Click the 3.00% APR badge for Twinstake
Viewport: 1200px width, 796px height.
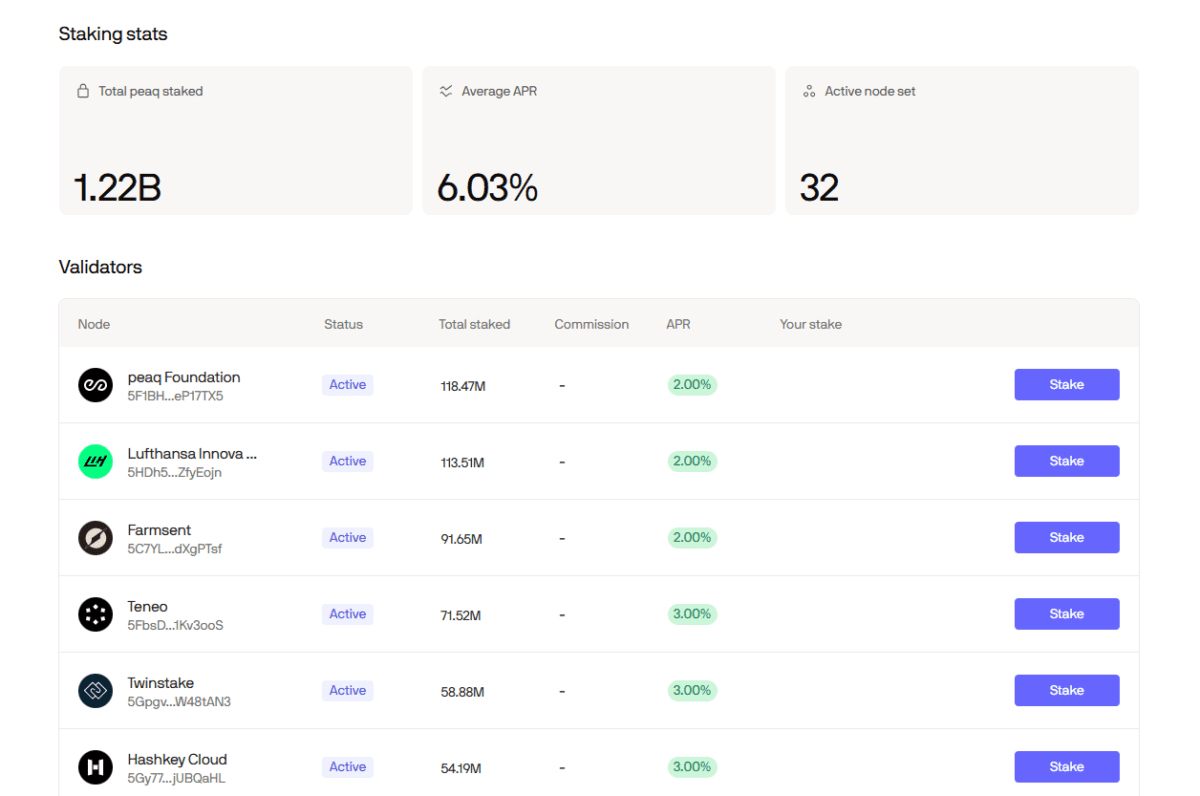[x=692, y=691]
